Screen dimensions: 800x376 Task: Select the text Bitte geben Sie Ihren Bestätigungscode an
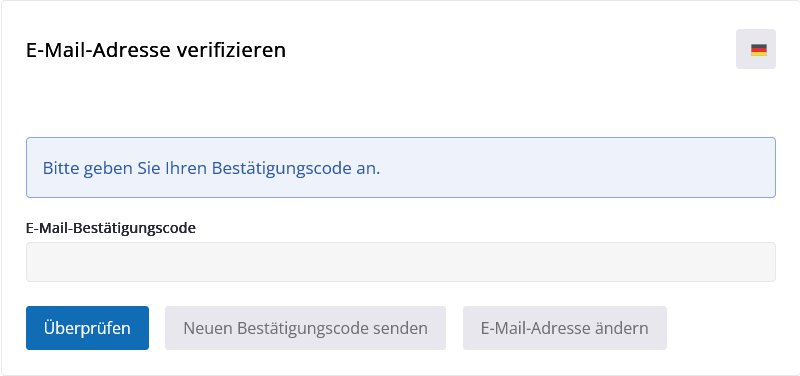tap(211, 168)
